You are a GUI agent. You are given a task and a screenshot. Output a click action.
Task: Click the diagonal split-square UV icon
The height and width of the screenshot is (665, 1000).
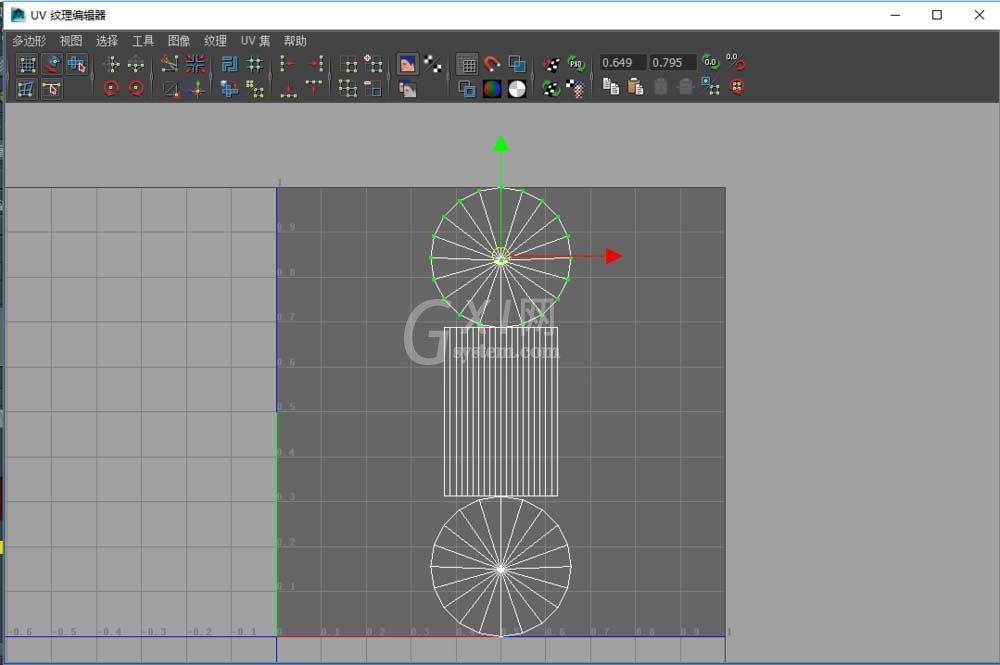[x=170, y=89]
